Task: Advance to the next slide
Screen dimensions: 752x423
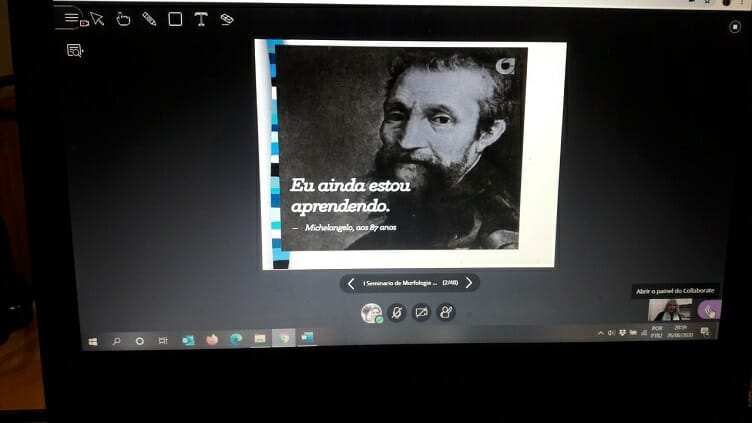Action: tap(469, 283)
